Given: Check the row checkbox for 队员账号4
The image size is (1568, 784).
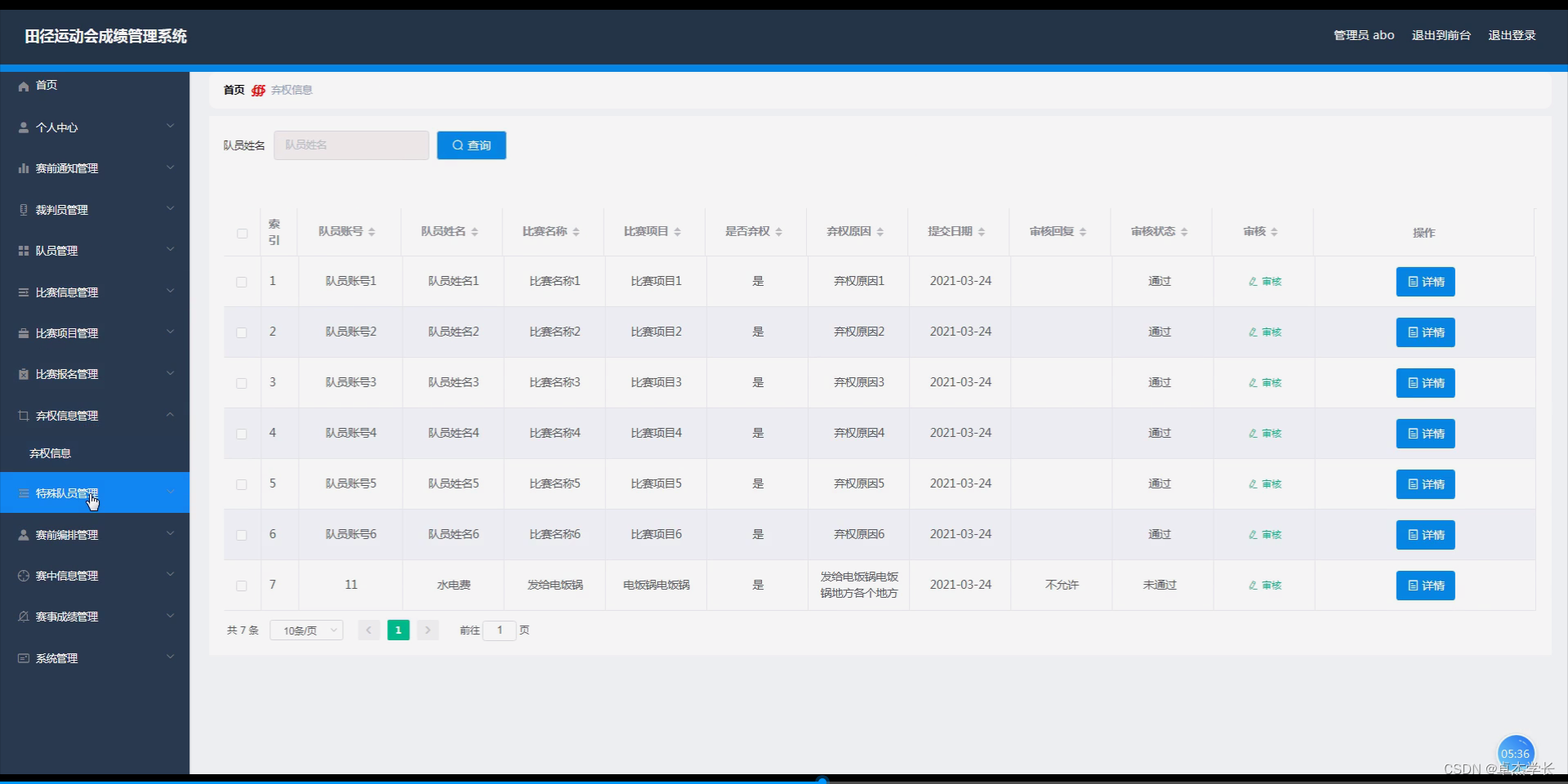Looking at the screenshot, I should (242, 434).
